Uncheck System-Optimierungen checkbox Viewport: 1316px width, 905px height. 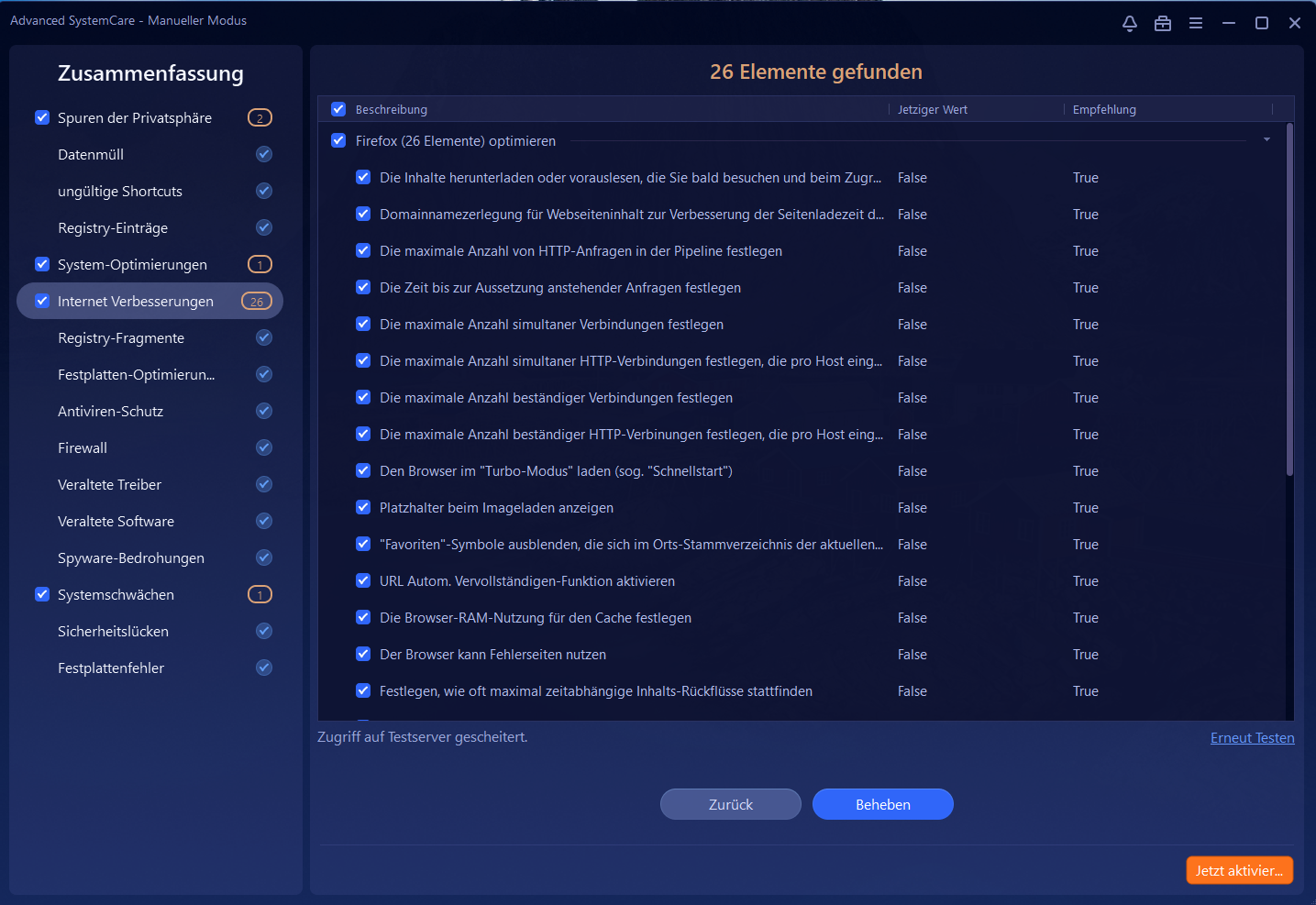pyautogui.click(x=42, y=264)
